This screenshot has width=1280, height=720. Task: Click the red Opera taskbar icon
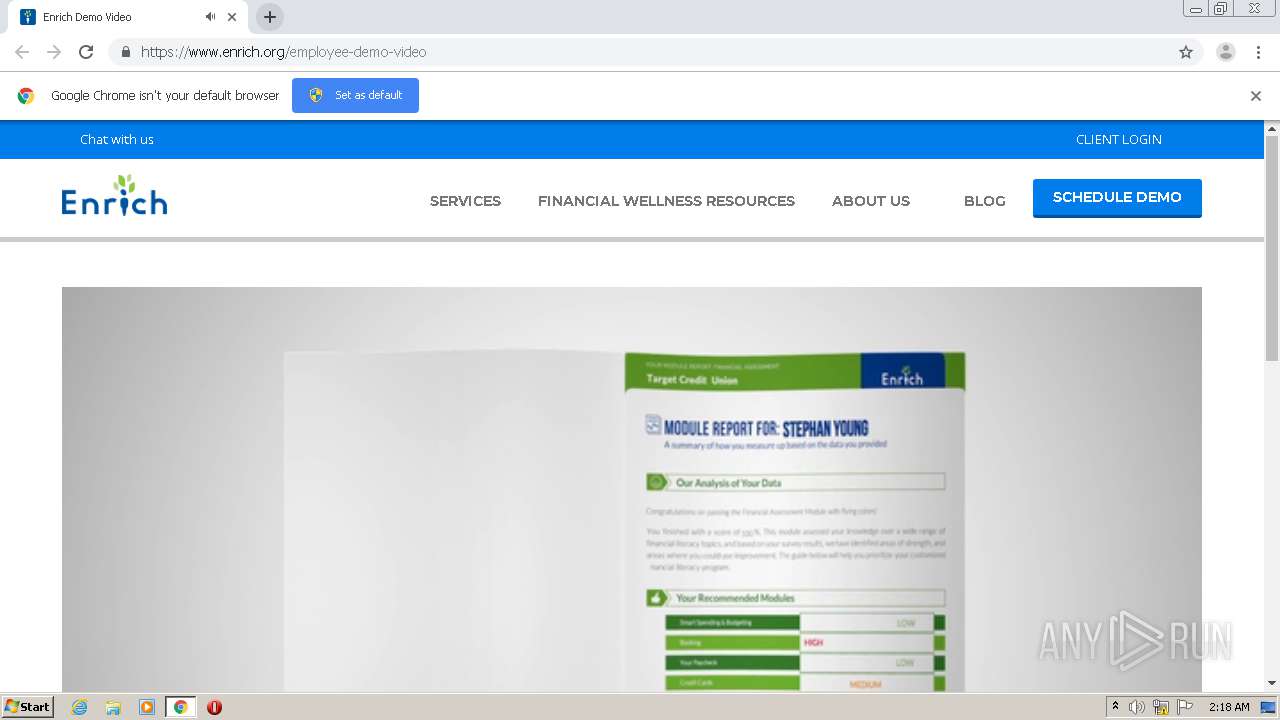[214, 707]
